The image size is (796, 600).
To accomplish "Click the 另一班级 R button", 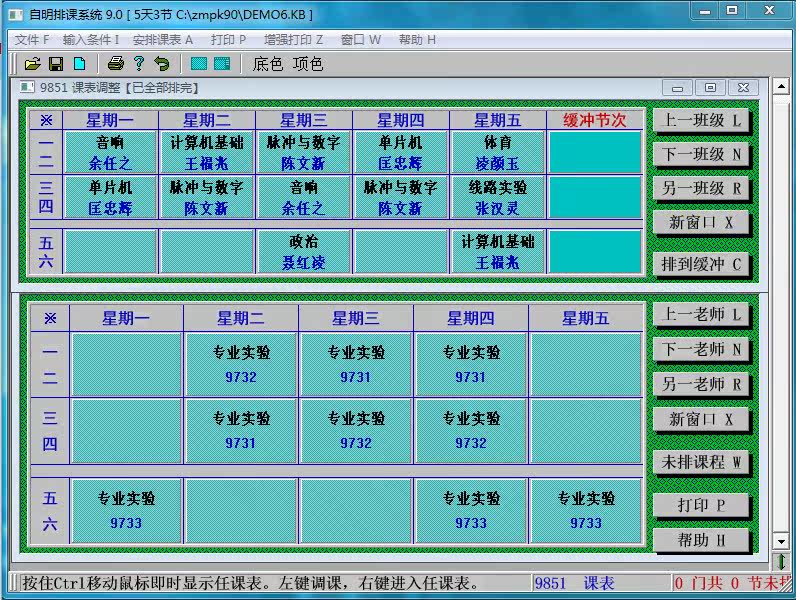I will [x=701, y=188].
